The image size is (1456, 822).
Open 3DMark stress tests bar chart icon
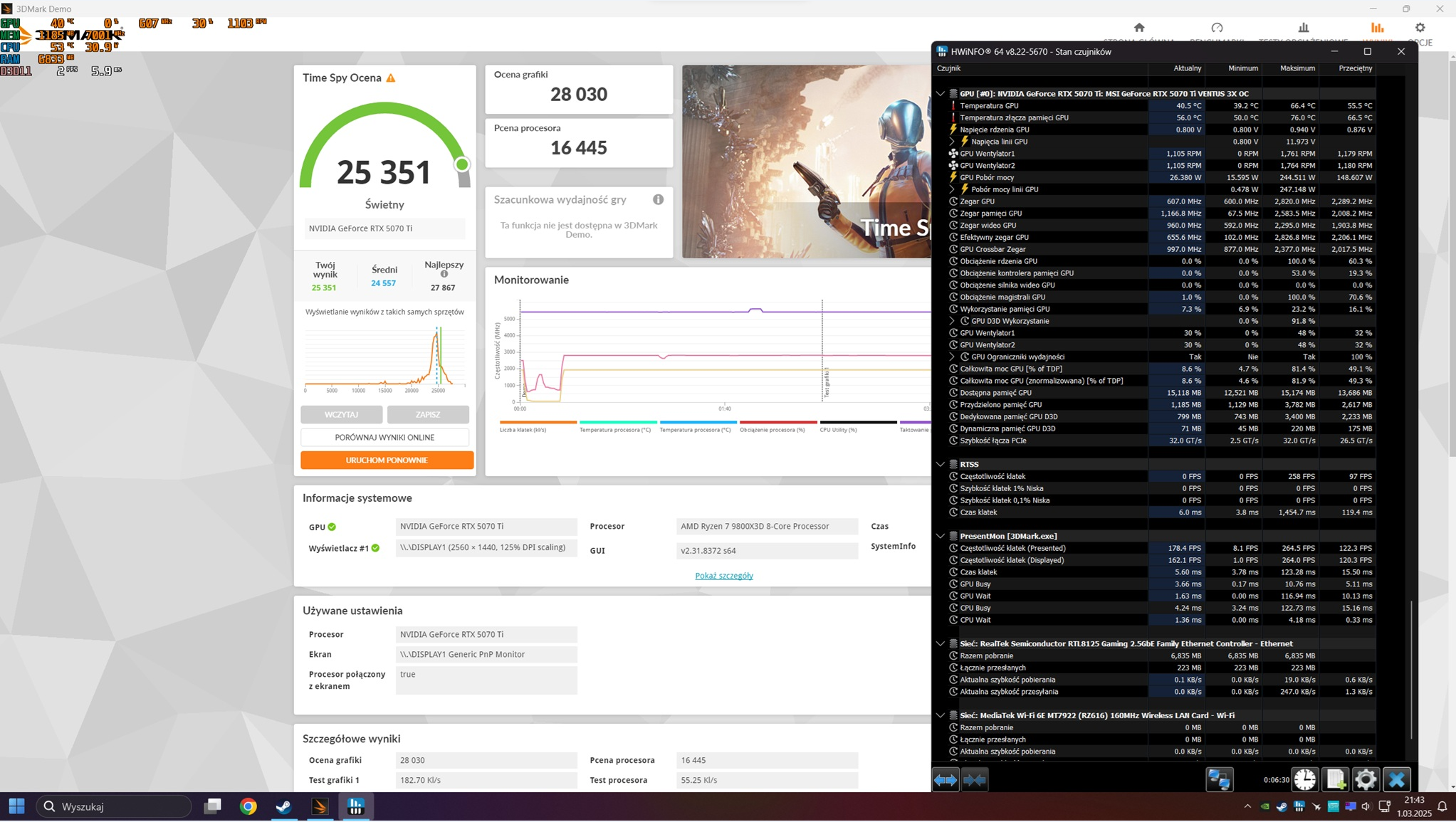click(x=1303, y=28)
